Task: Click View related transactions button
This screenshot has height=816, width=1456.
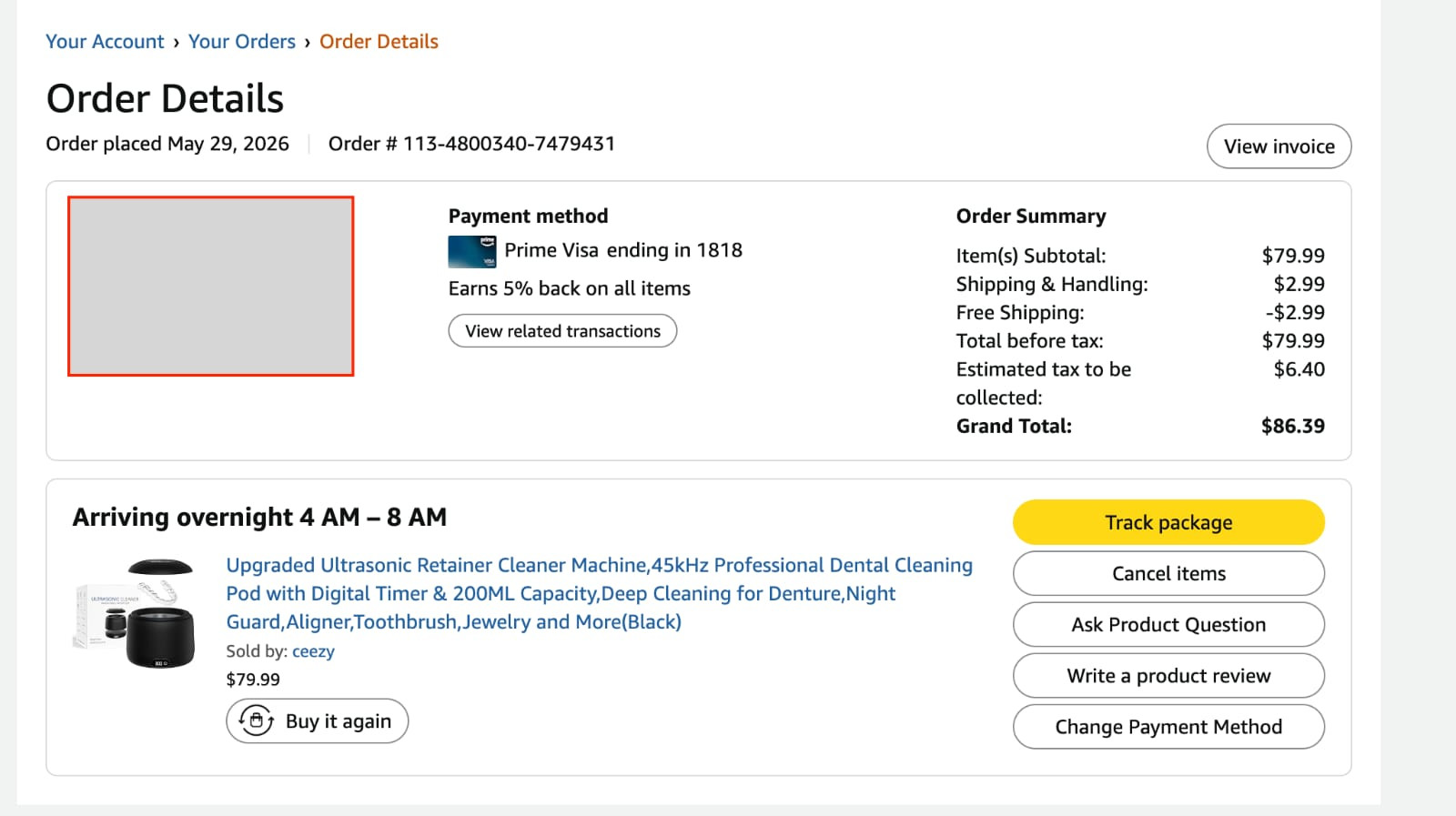Action: (562, 331)
